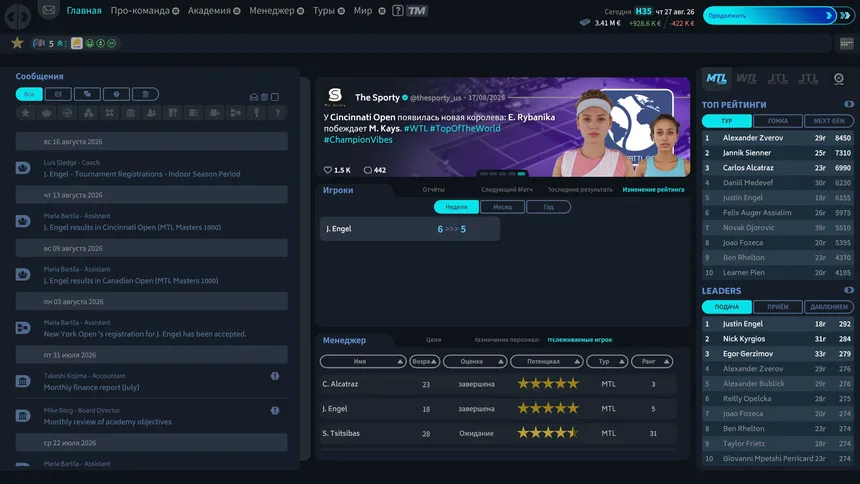Viewport: 860px width, 484px height.
Task: Open 'Изменение рейтинга' tab
Action: 653,189
